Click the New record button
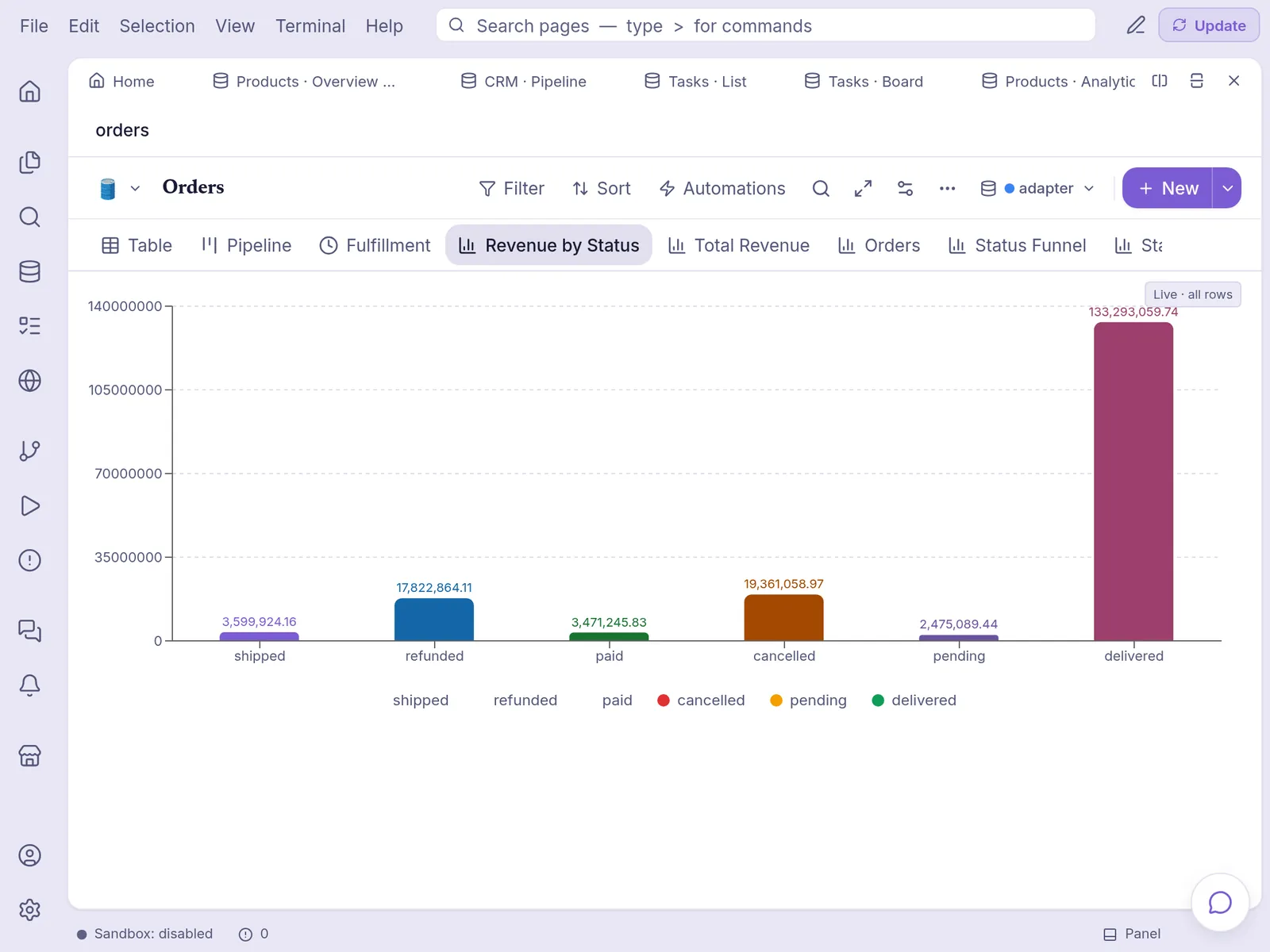The height and width of the screenshot is (952, 1270). coord(1168,188)
